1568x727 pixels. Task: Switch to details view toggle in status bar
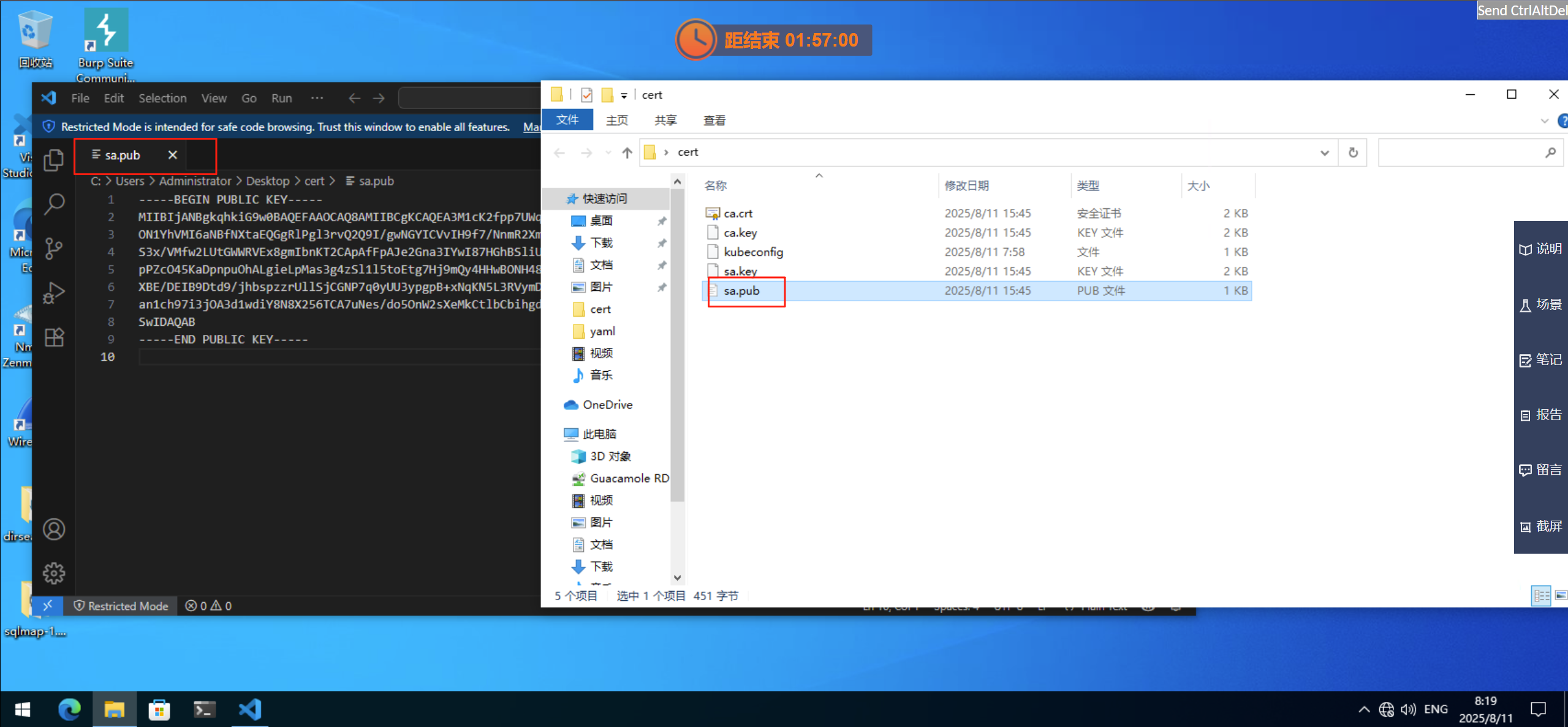coord(1541,595)
